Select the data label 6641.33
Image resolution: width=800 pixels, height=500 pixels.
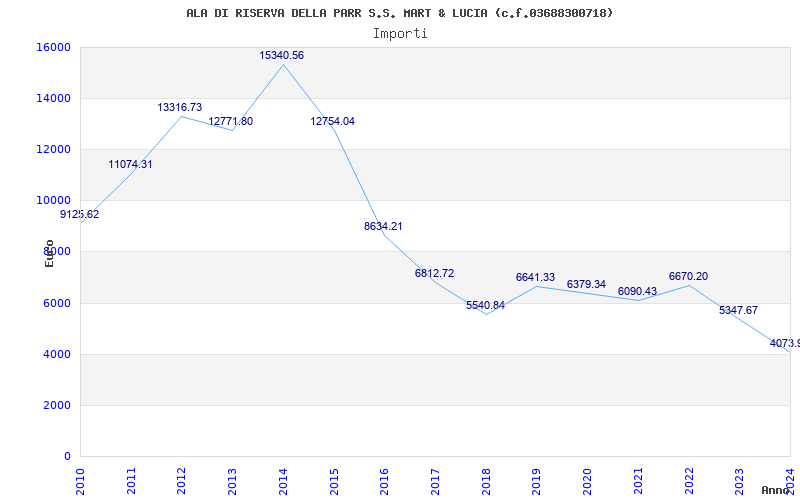tap(535, 277)
